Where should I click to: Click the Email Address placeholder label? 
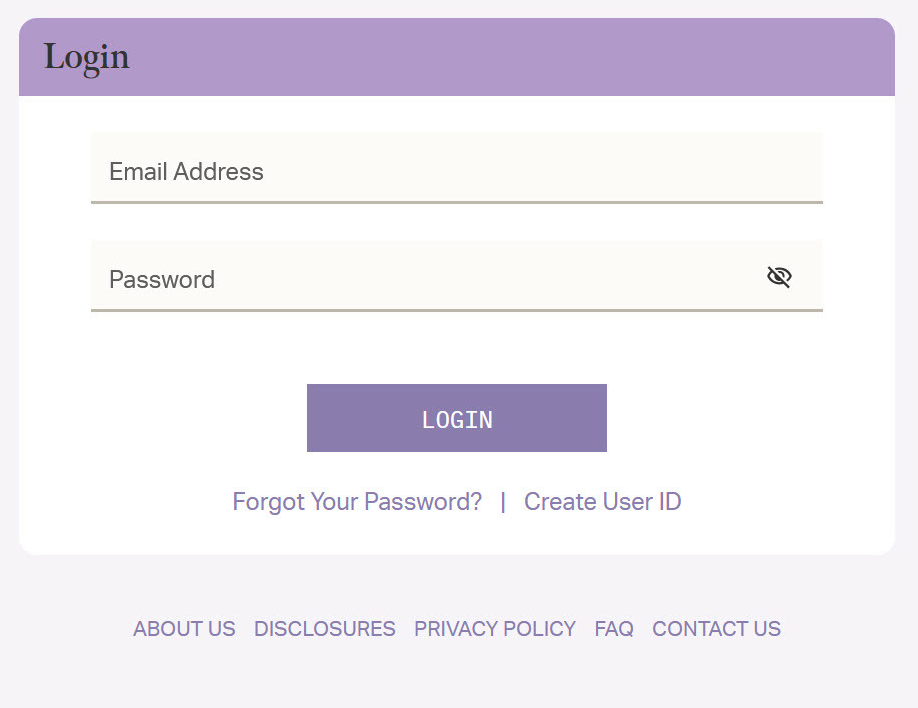(186, 172)
